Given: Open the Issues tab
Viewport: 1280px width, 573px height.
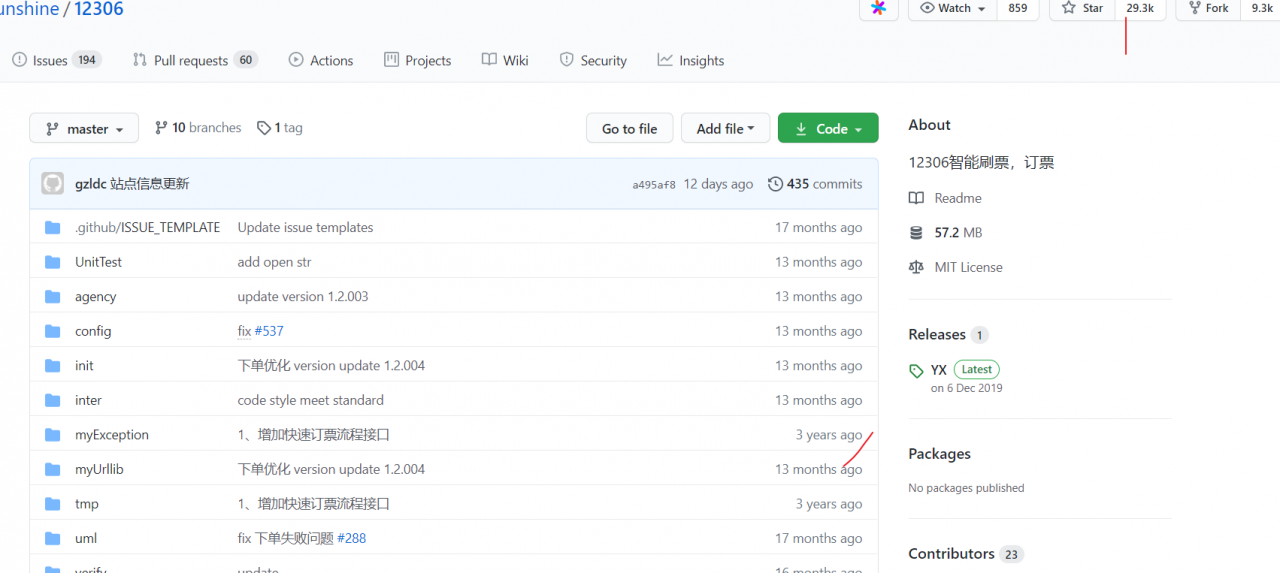Looking at the screenshot, I should point(56,60).
